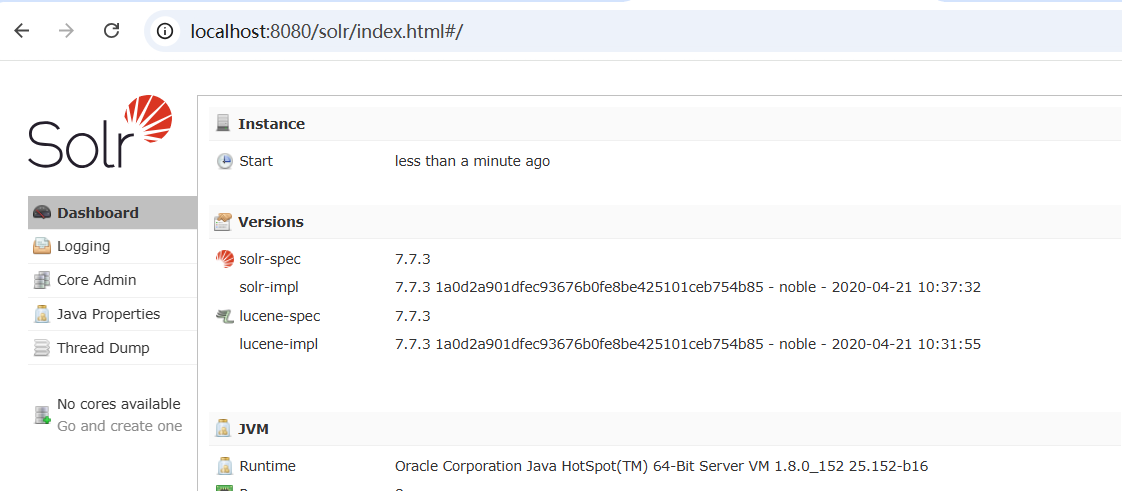
Task: Open the Dashboard menu item
Action: 112,213
